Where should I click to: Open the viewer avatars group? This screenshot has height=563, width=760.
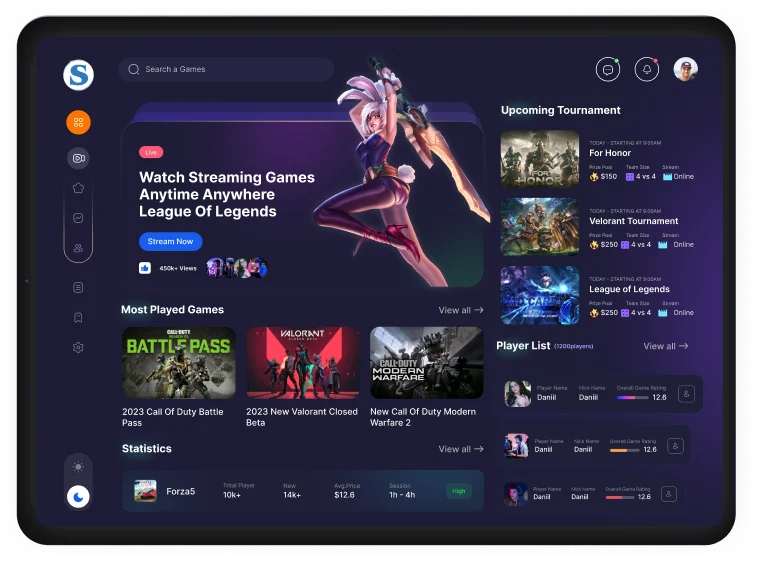click(237, 268)
